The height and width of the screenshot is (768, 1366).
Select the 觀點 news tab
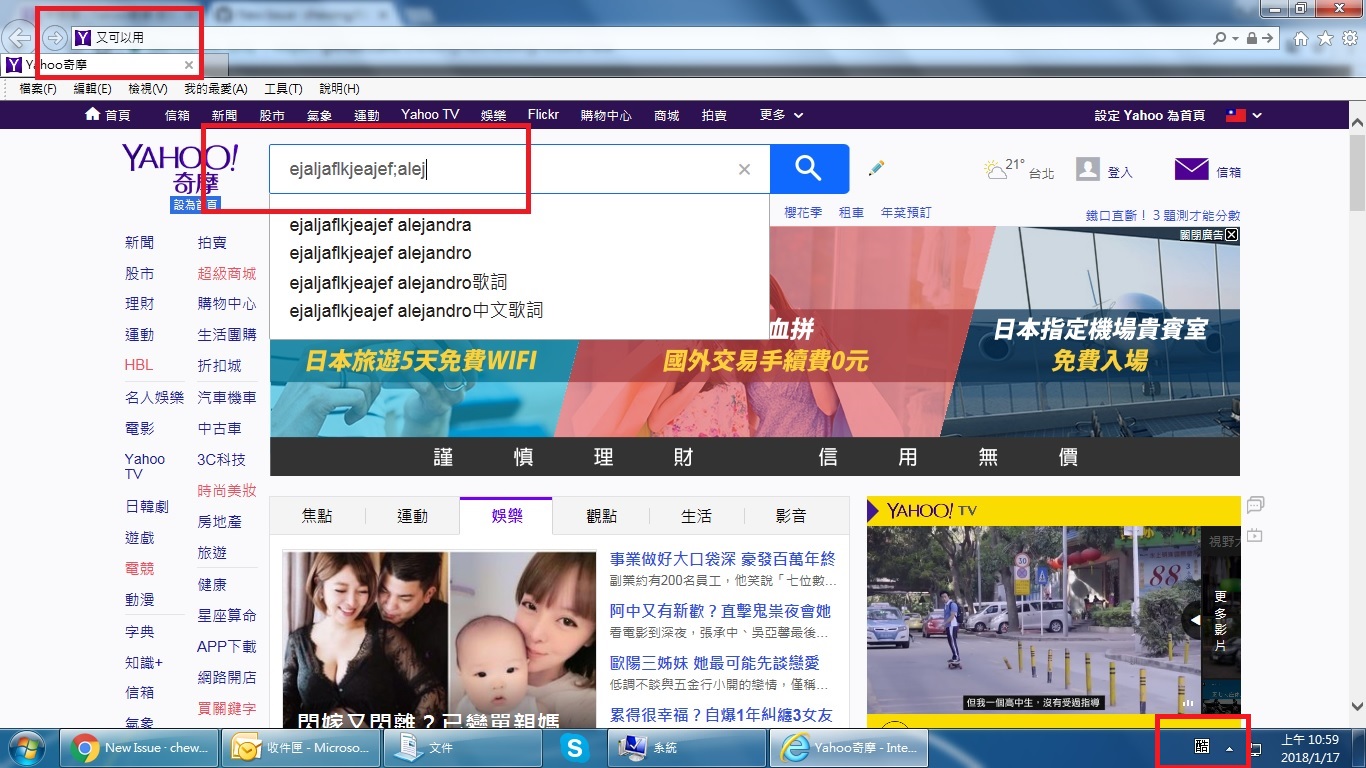pyautogui.click(x=601, y=516)
